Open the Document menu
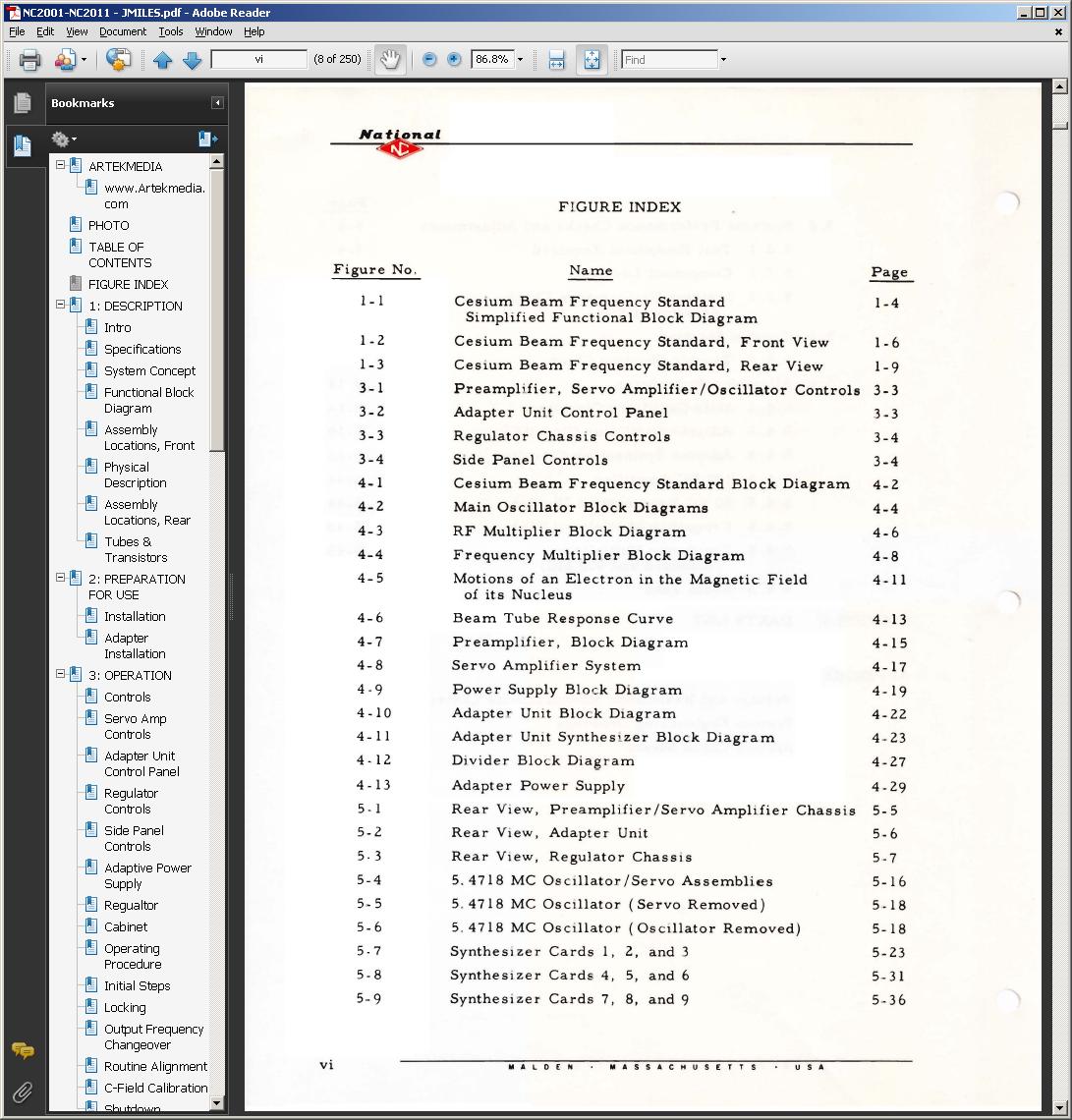Image resolution: width=1072 pixels, height=1120 pixels. [x=123, y=31]
